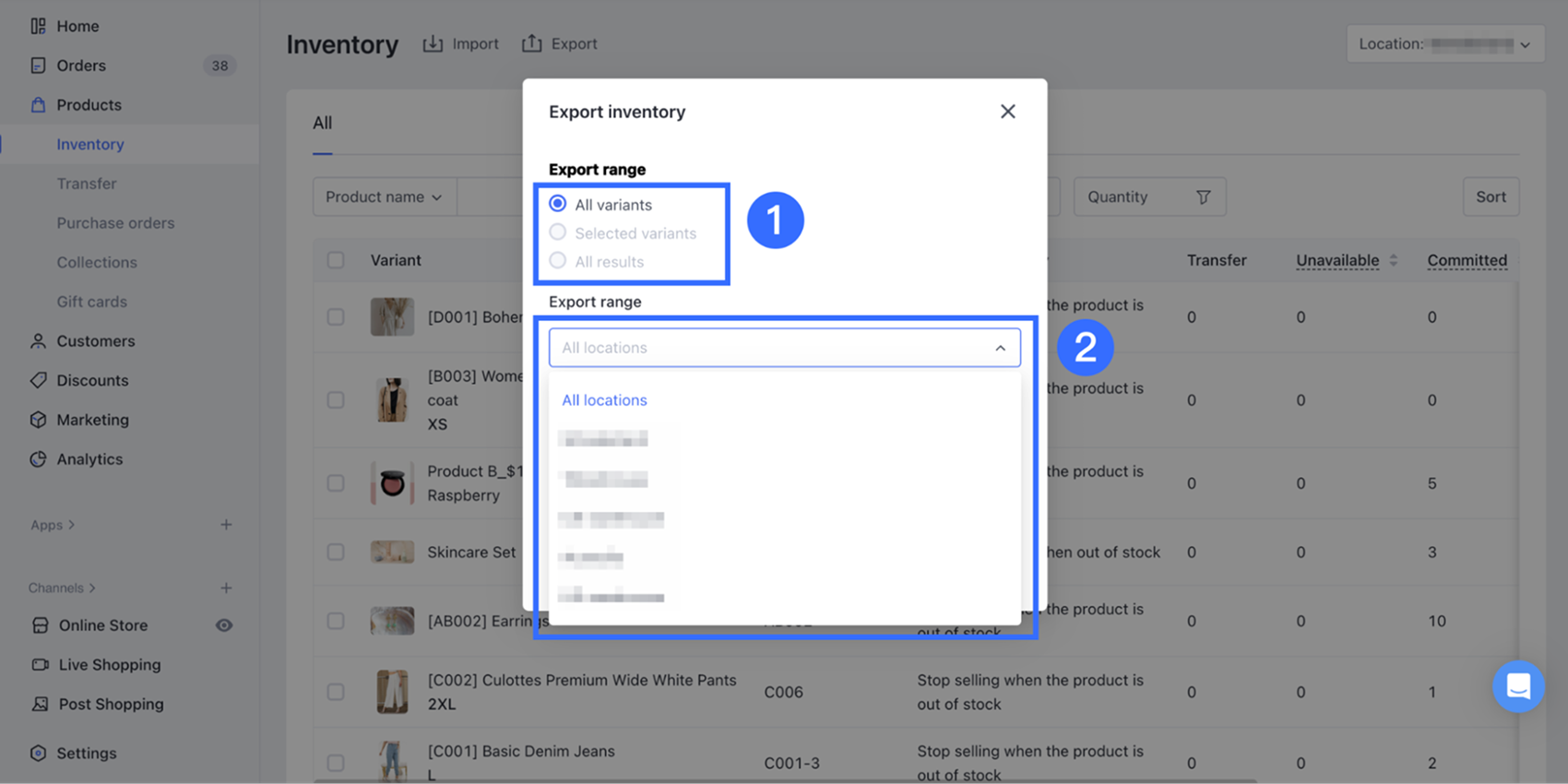
Task: Collapse the All locations dropdown field
Action: (785, 348)
